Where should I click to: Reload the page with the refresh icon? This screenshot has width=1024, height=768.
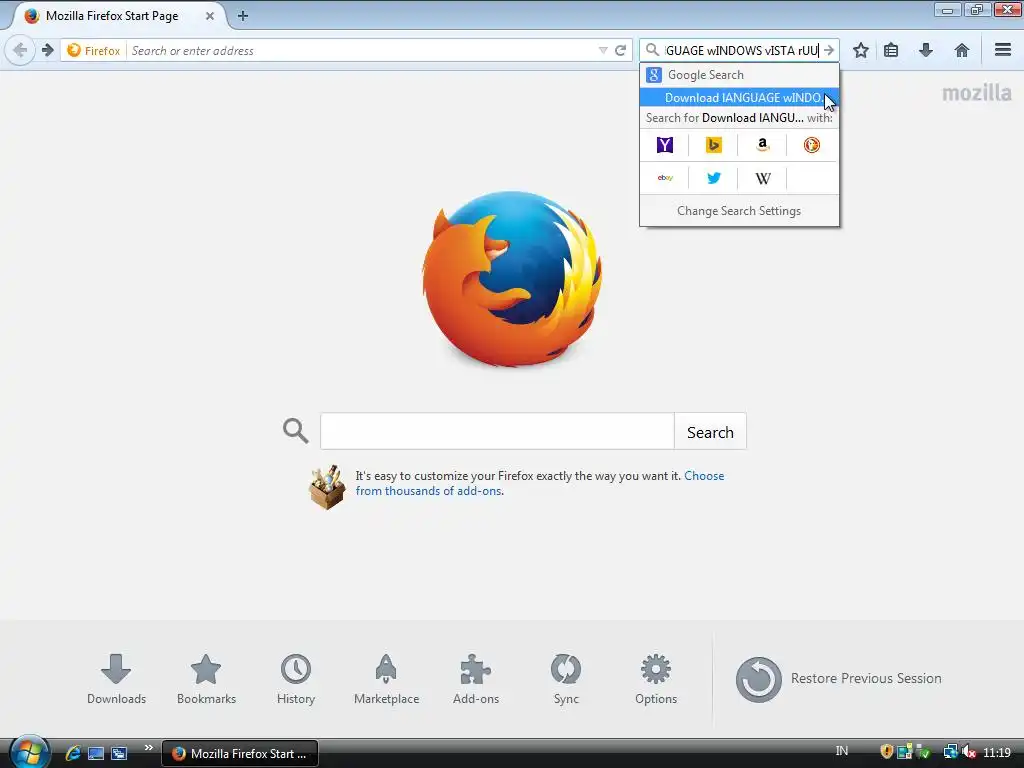(x=620, y=50)
